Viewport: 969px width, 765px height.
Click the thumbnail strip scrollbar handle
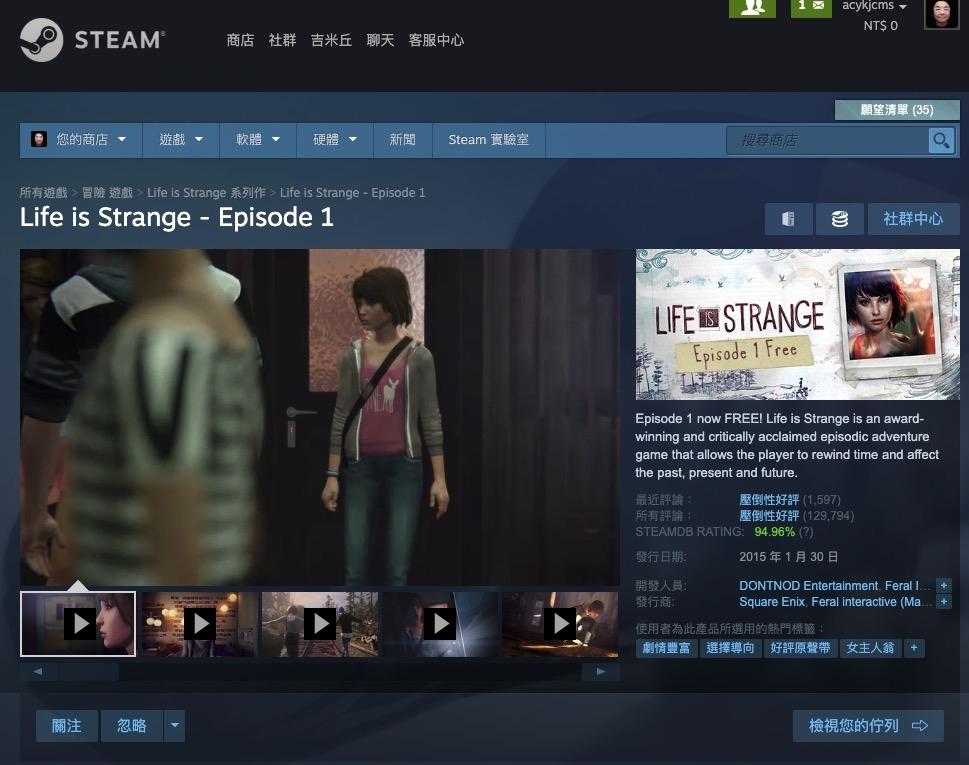(x=88, y=671)
